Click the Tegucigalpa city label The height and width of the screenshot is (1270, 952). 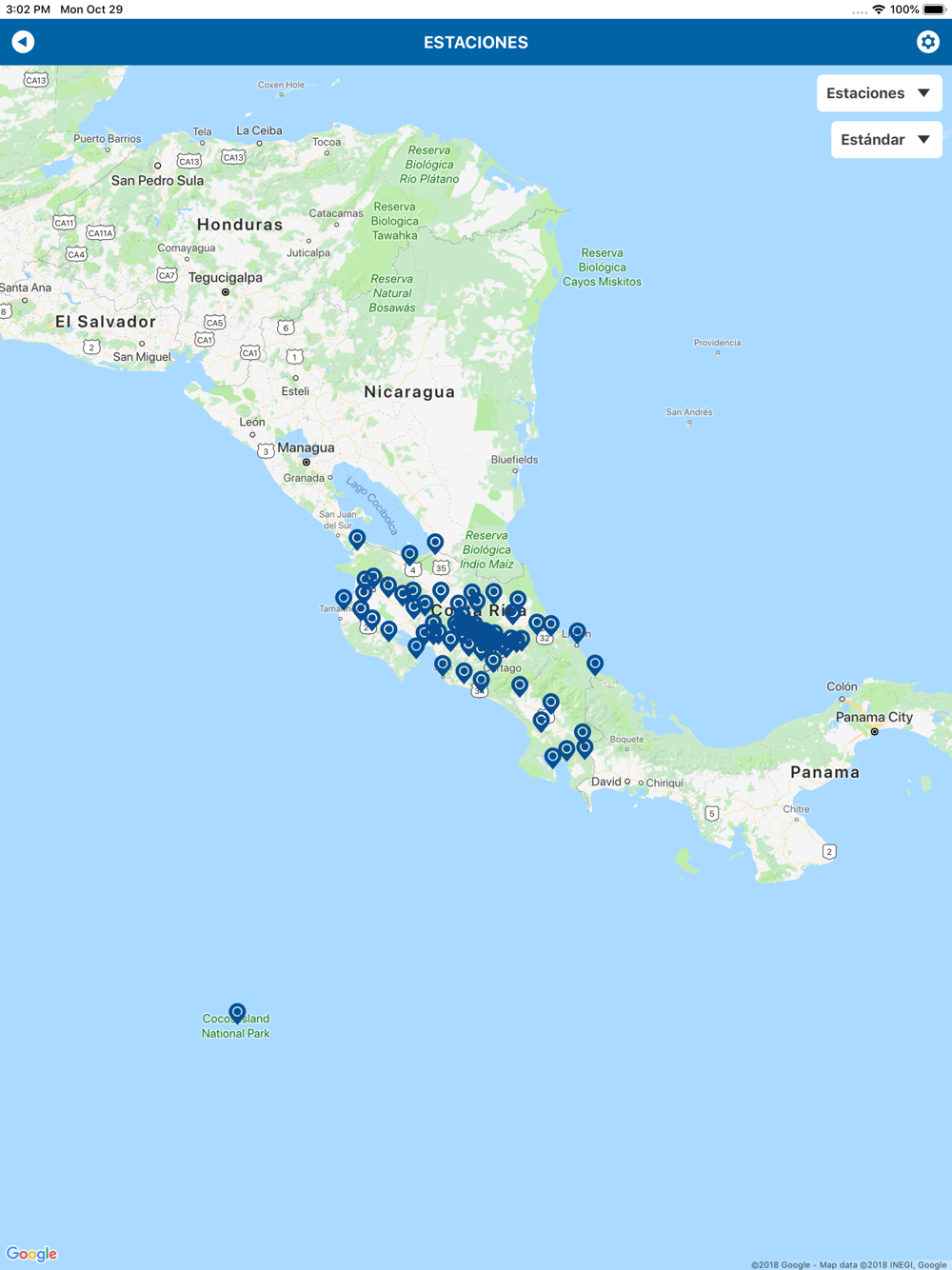click(x=225, y=278)
